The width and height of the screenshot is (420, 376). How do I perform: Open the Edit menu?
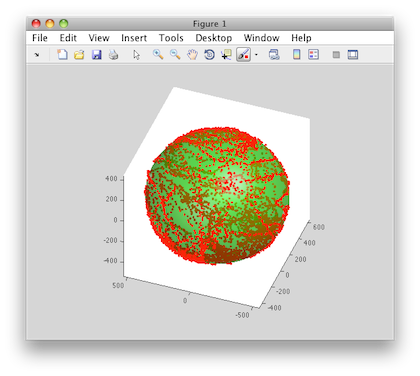[x=68, y=38]
